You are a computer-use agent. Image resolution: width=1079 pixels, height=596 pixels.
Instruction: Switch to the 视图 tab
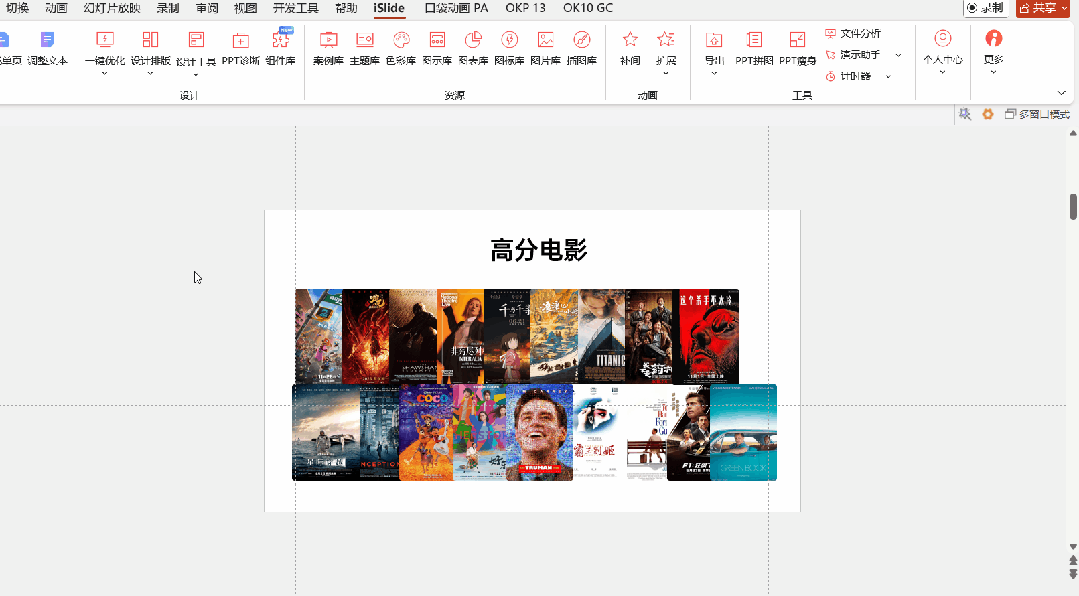point(246,8)
